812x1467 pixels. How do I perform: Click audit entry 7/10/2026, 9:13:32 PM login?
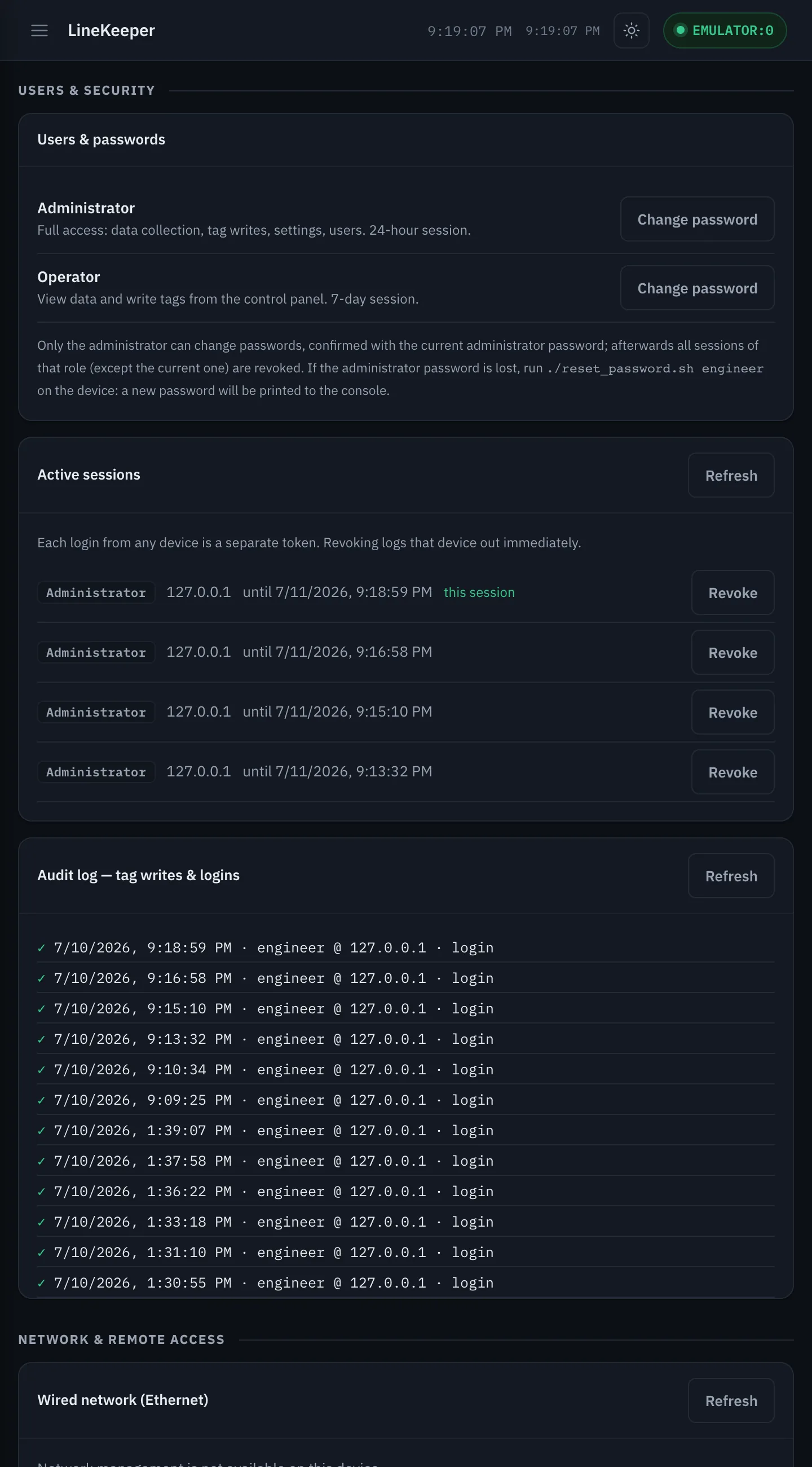click(405, 1039)
